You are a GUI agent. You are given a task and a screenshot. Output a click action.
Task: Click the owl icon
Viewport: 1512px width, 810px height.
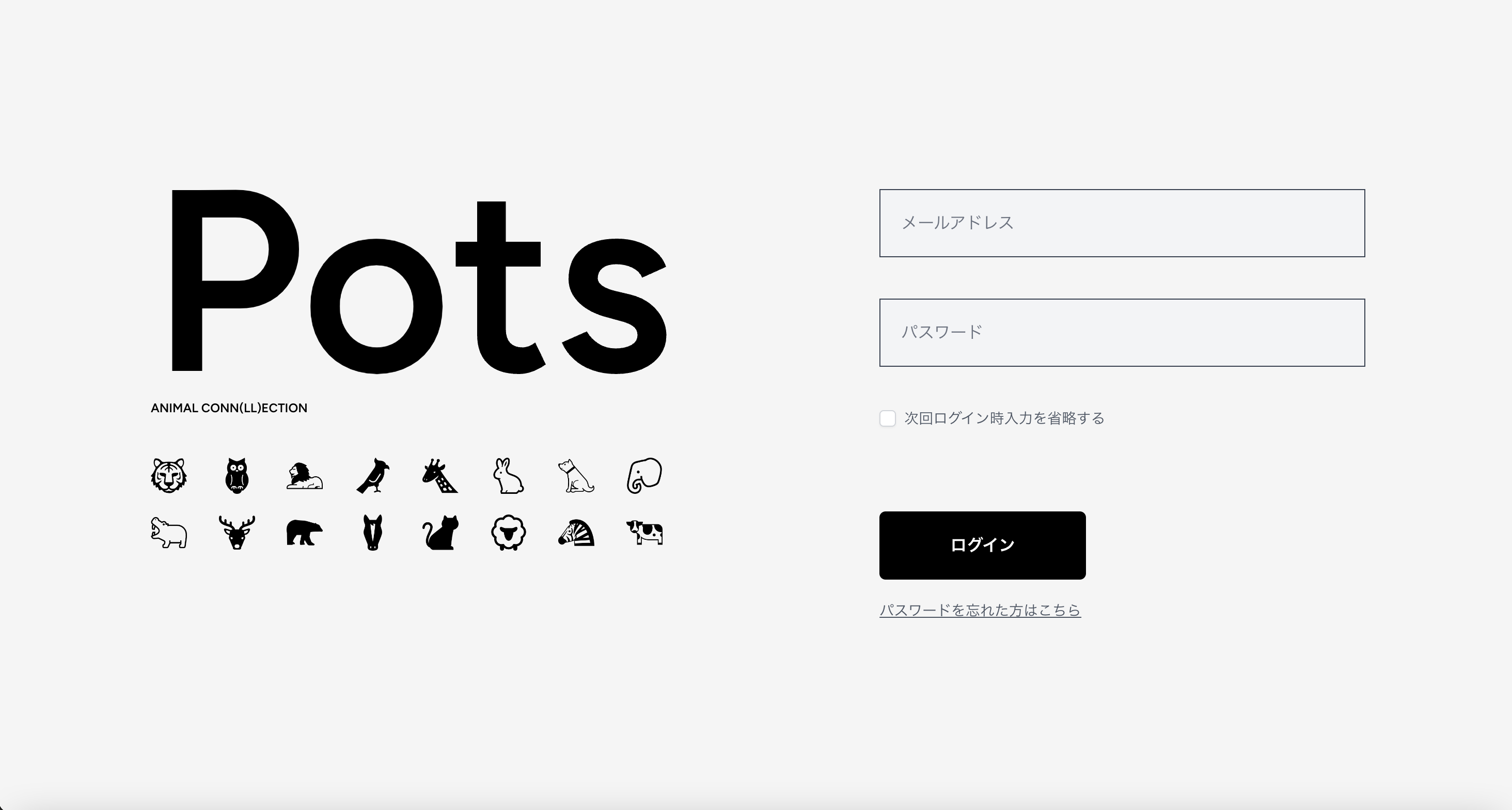[237, 475]
